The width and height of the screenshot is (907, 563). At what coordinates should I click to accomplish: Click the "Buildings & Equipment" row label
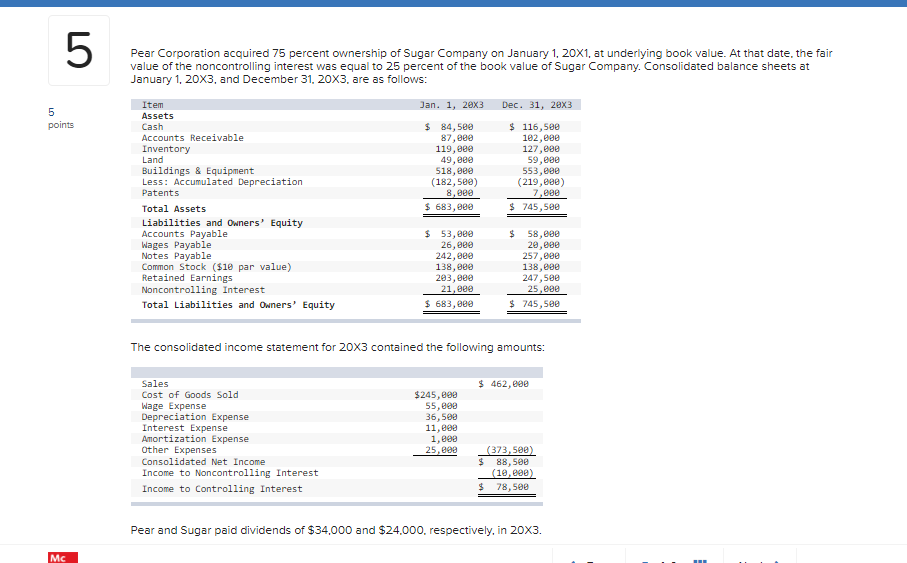point(198,171)
